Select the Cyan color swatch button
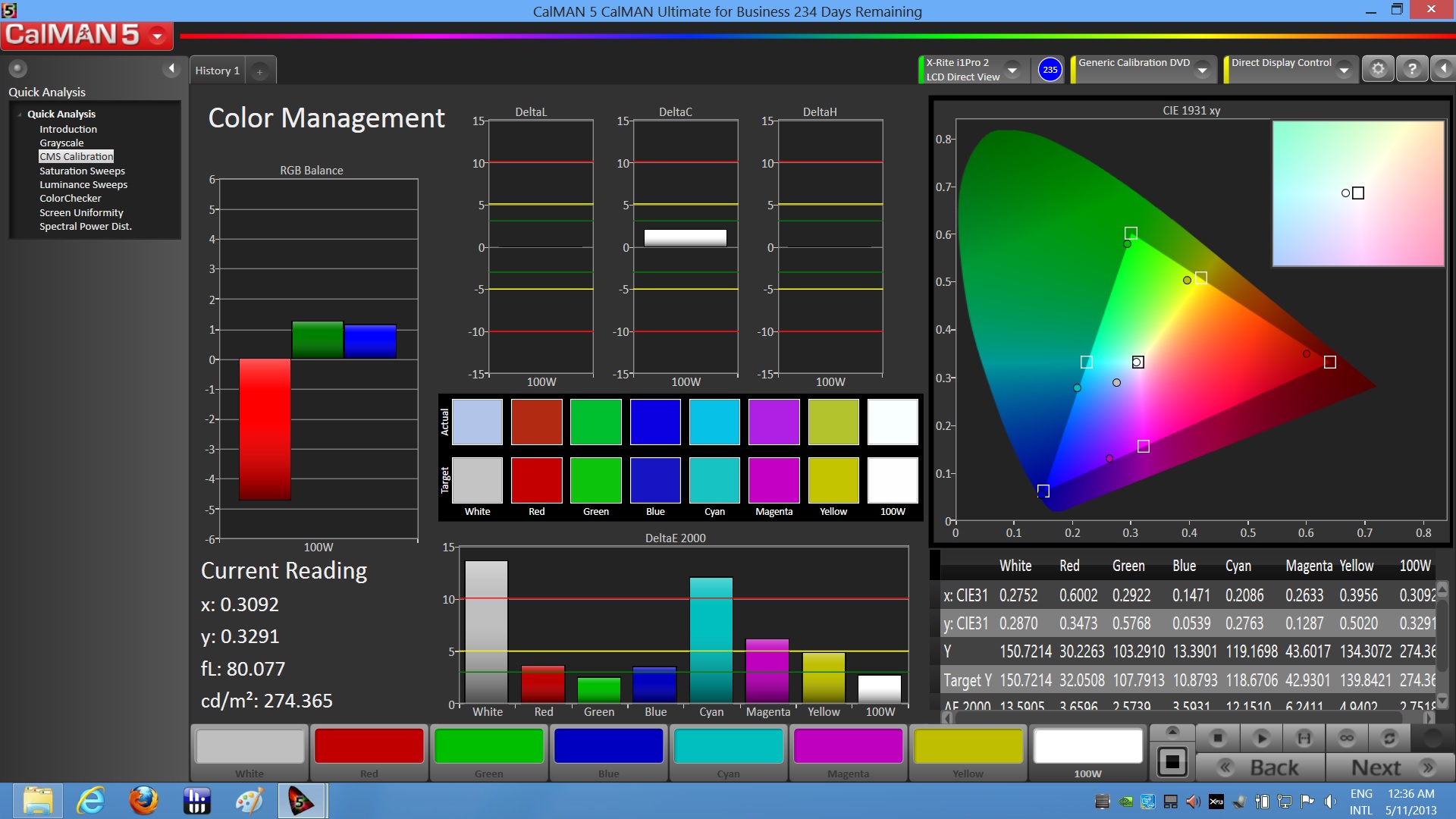This screenshot has height=819, width=1456. 728,747
